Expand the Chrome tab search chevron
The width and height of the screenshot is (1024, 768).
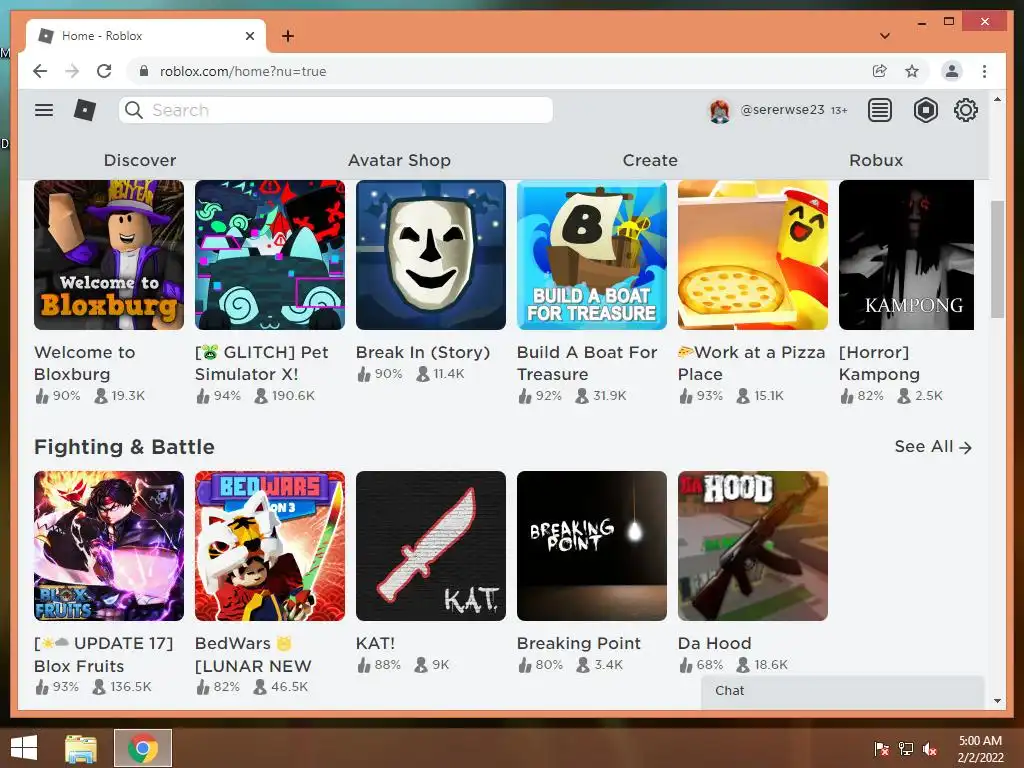pyautogui.click(x=885, y=36)
